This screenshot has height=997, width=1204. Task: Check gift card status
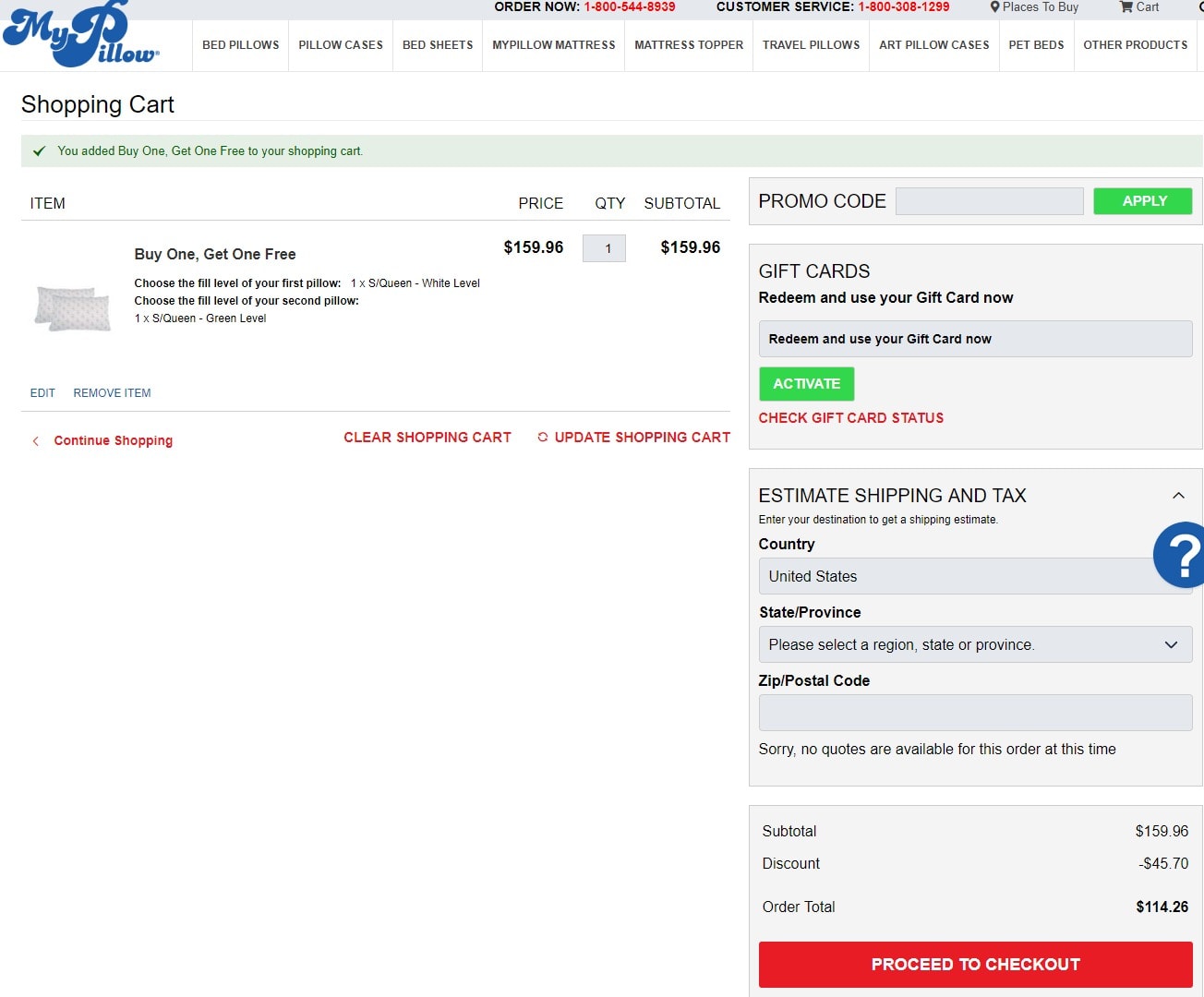pyautogui.click(x=851, y=418)
